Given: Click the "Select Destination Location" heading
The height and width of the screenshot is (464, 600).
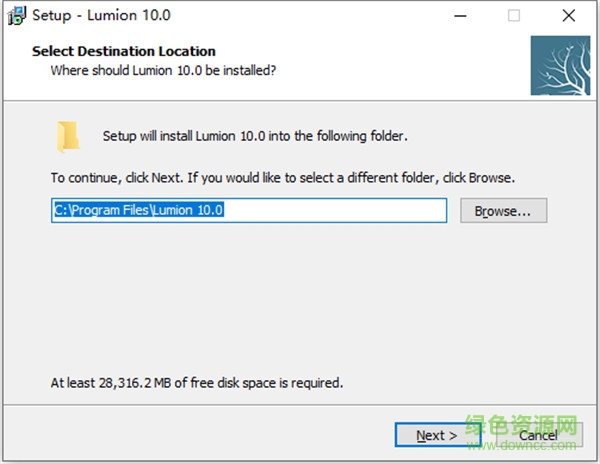Looking at the screenshot, I should click(124, 51).
